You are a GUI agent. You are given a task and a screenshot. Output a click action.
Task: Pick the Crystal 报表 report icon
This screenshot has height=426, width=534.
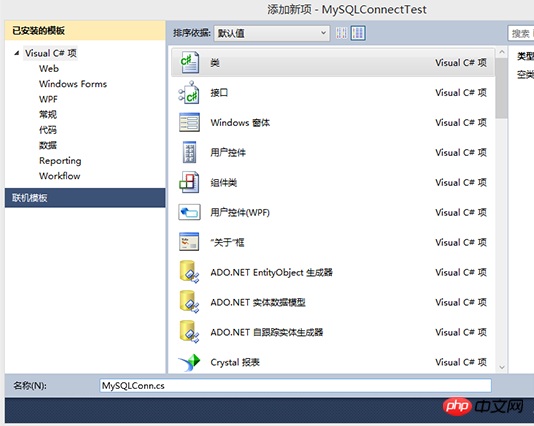(x=189, y=362)
